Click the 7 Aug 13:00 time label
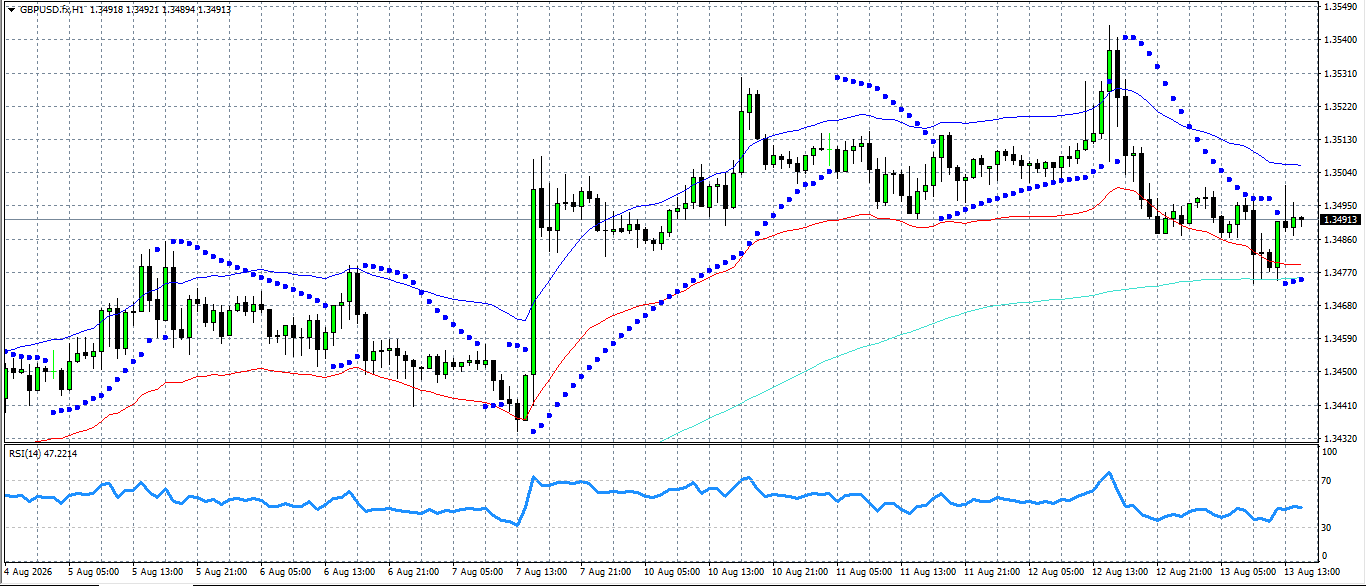Screen dimensions: 1366x586 [x=541, y=572]
